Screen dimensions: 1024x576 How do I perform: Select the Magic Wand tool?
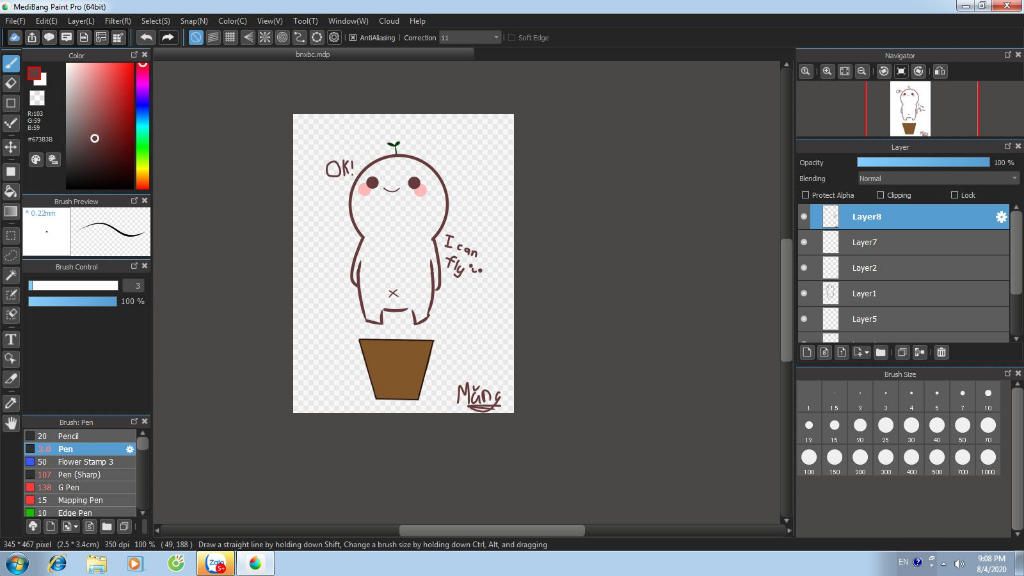(11, 276)
